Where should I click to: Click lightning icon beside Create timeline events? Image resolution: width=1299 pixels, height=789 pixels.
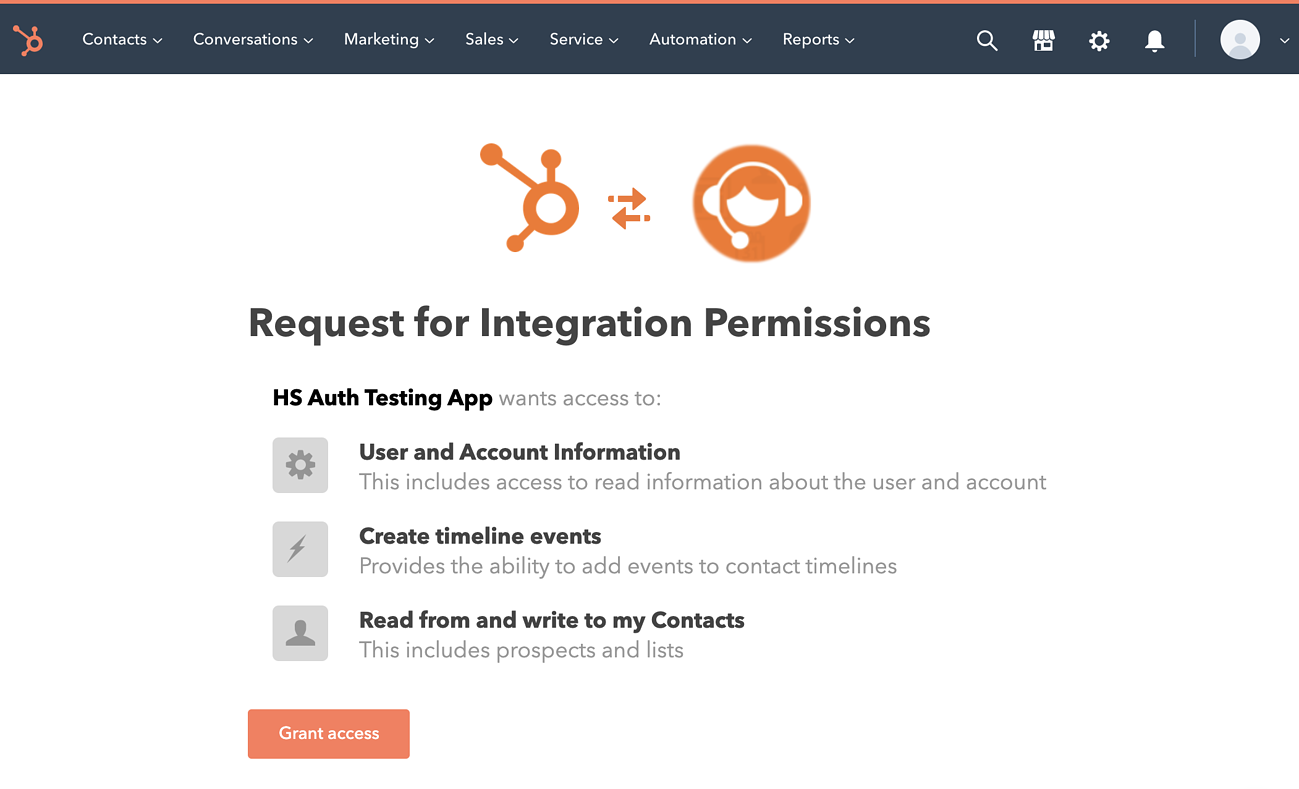pos(300,549)
